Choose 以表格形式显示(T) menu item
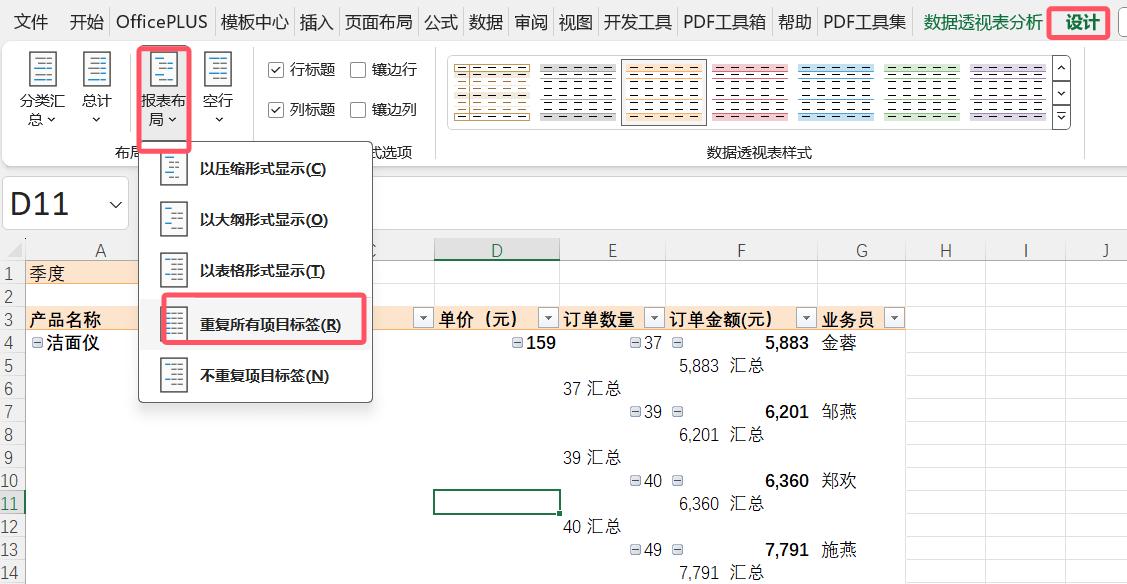The image size is (1127, 584). [x=256, y=271]
